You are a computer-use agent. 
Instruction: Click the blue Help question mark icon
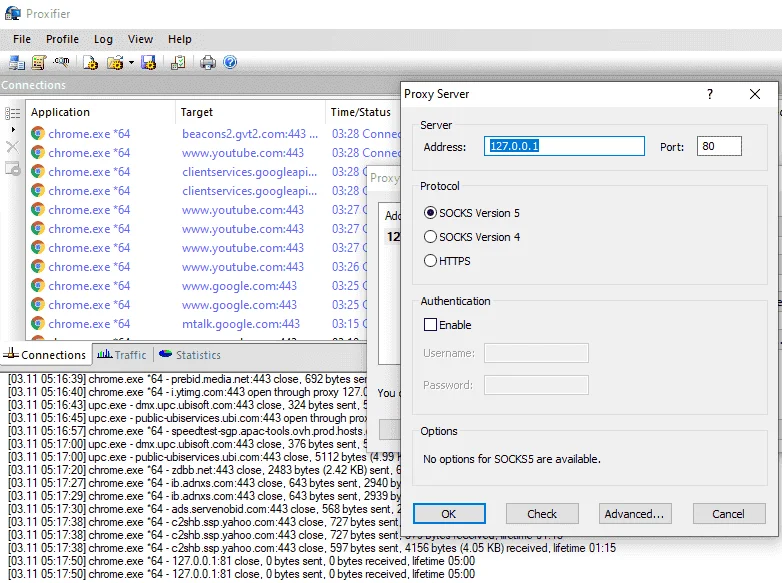coord(230,62)
